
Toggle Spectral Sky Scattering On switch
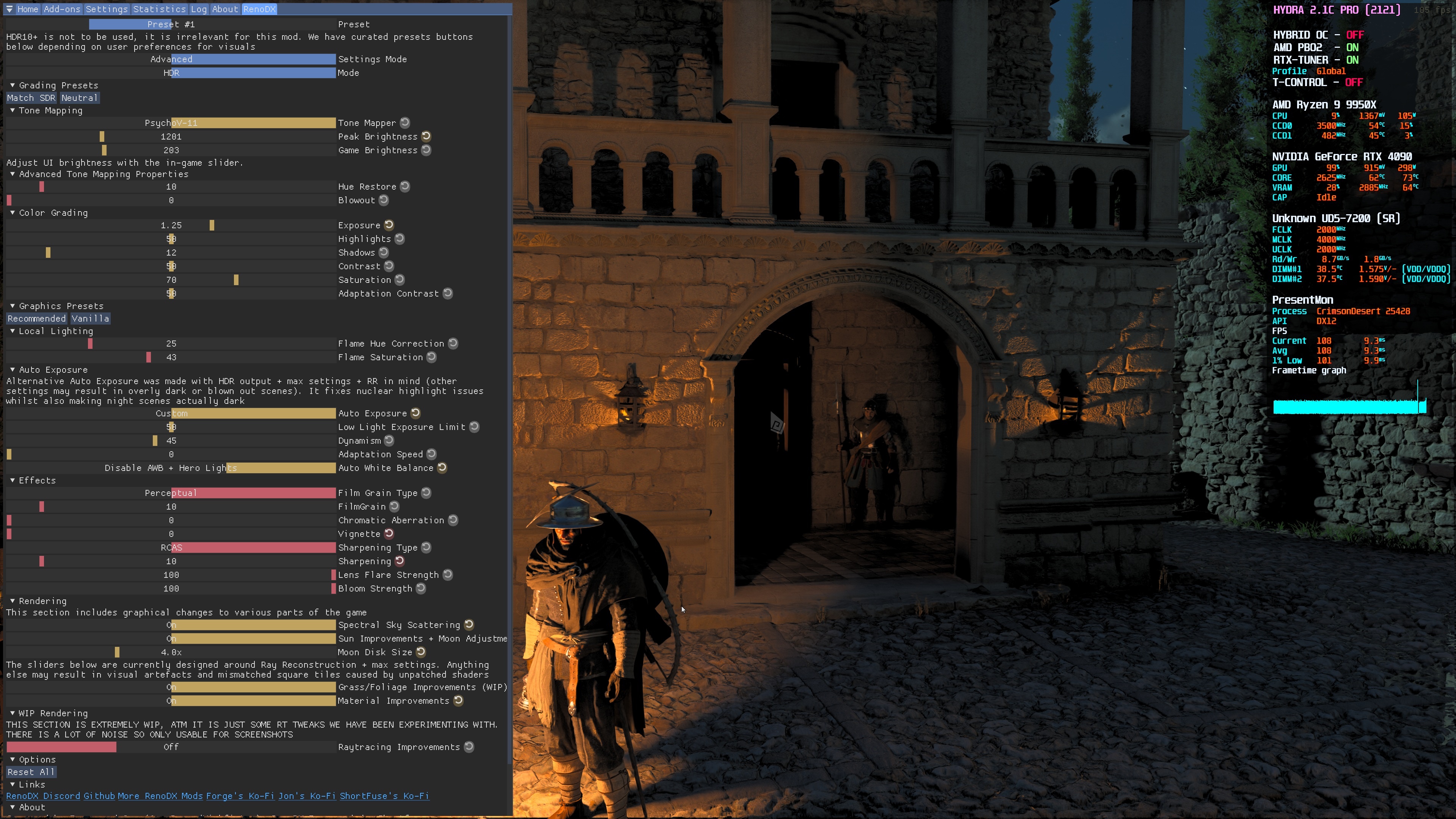click(171, 624)
